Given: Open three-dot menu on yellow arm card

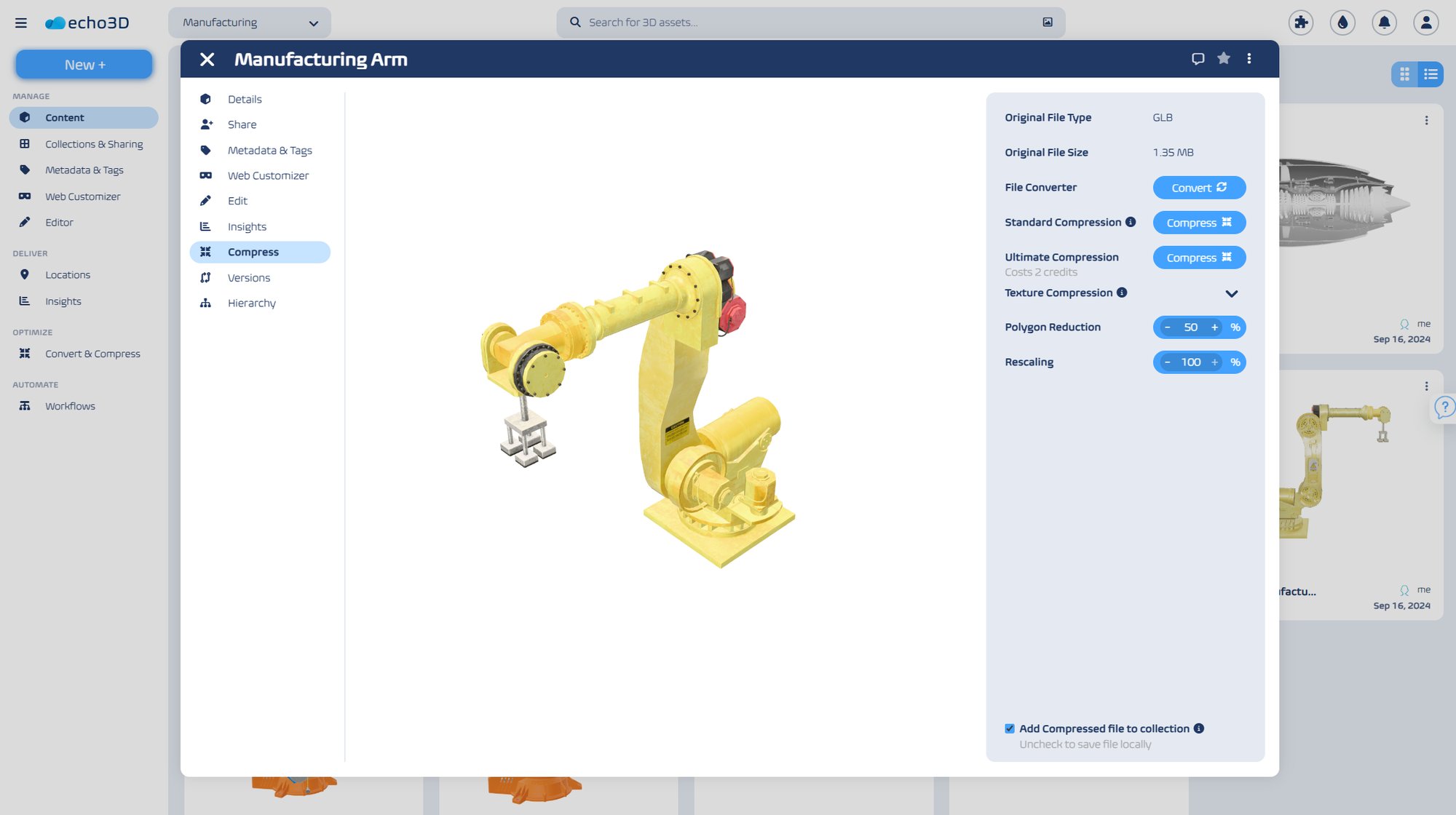Looking at the screenshot, I should point(1426,386).
